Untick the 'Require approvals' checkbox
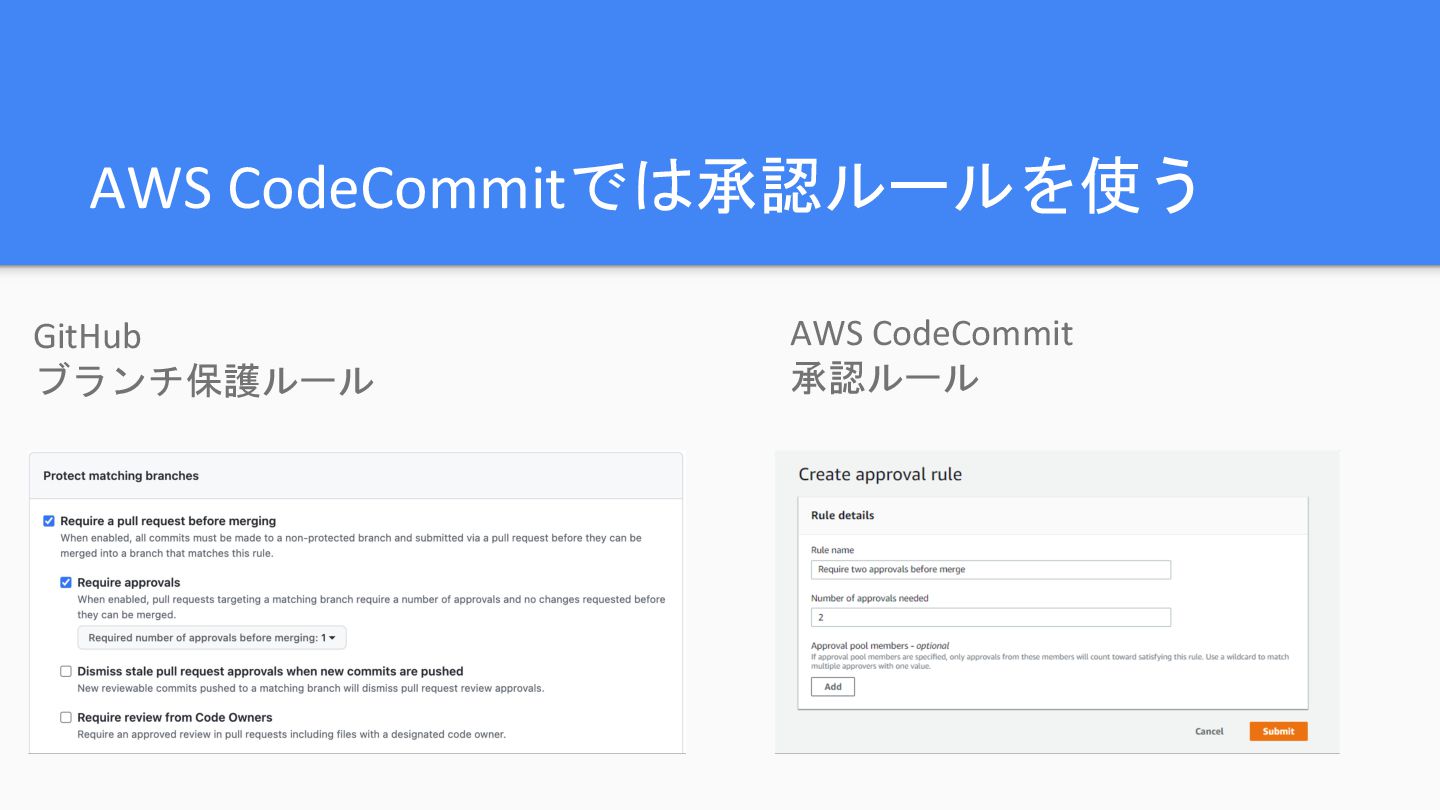1440x810 pixels. point(66,582)
